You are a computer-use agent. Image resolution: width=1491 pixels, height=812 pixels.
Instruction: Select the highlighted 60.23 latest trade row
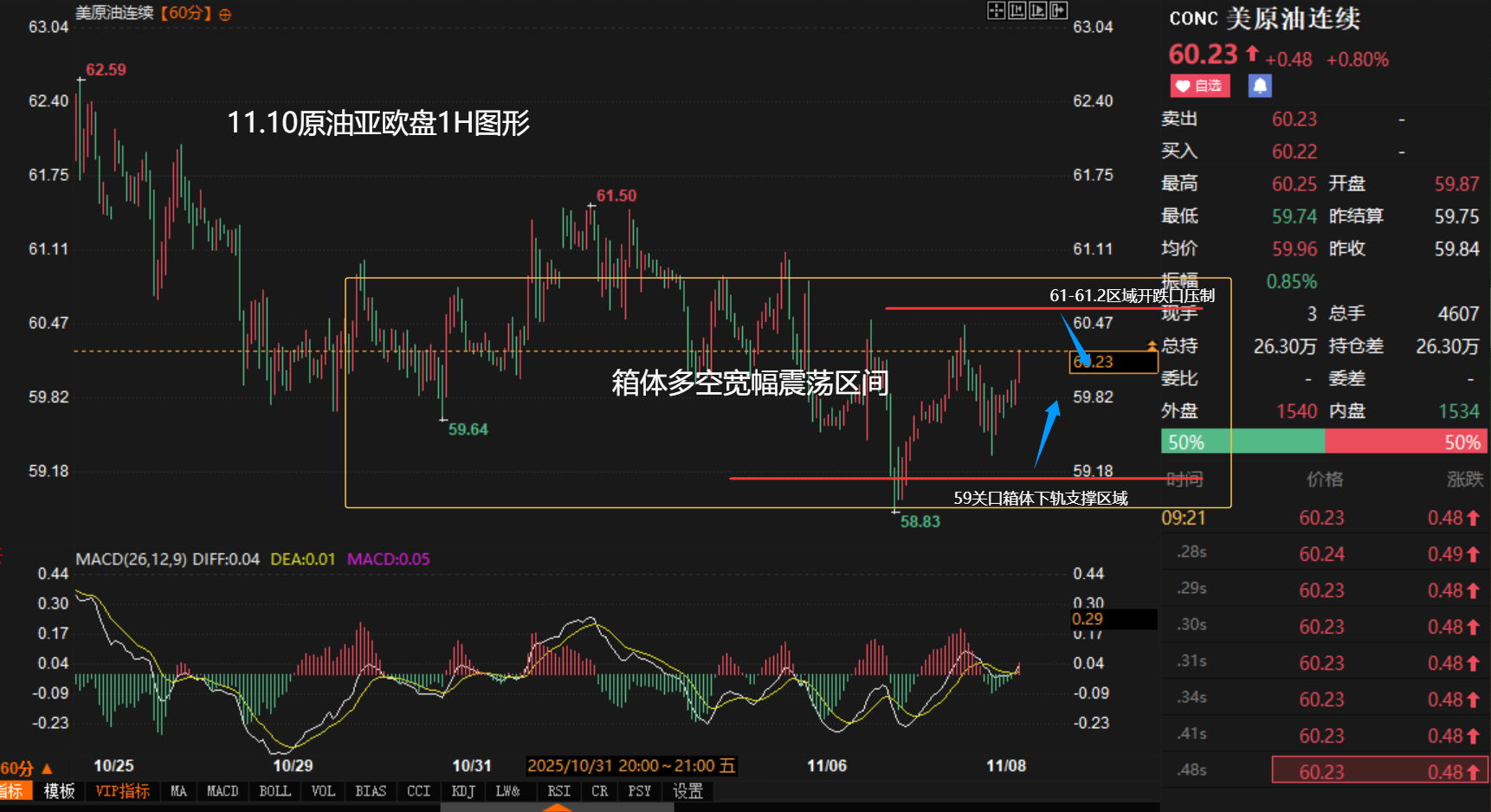(x=1379, y=771)
